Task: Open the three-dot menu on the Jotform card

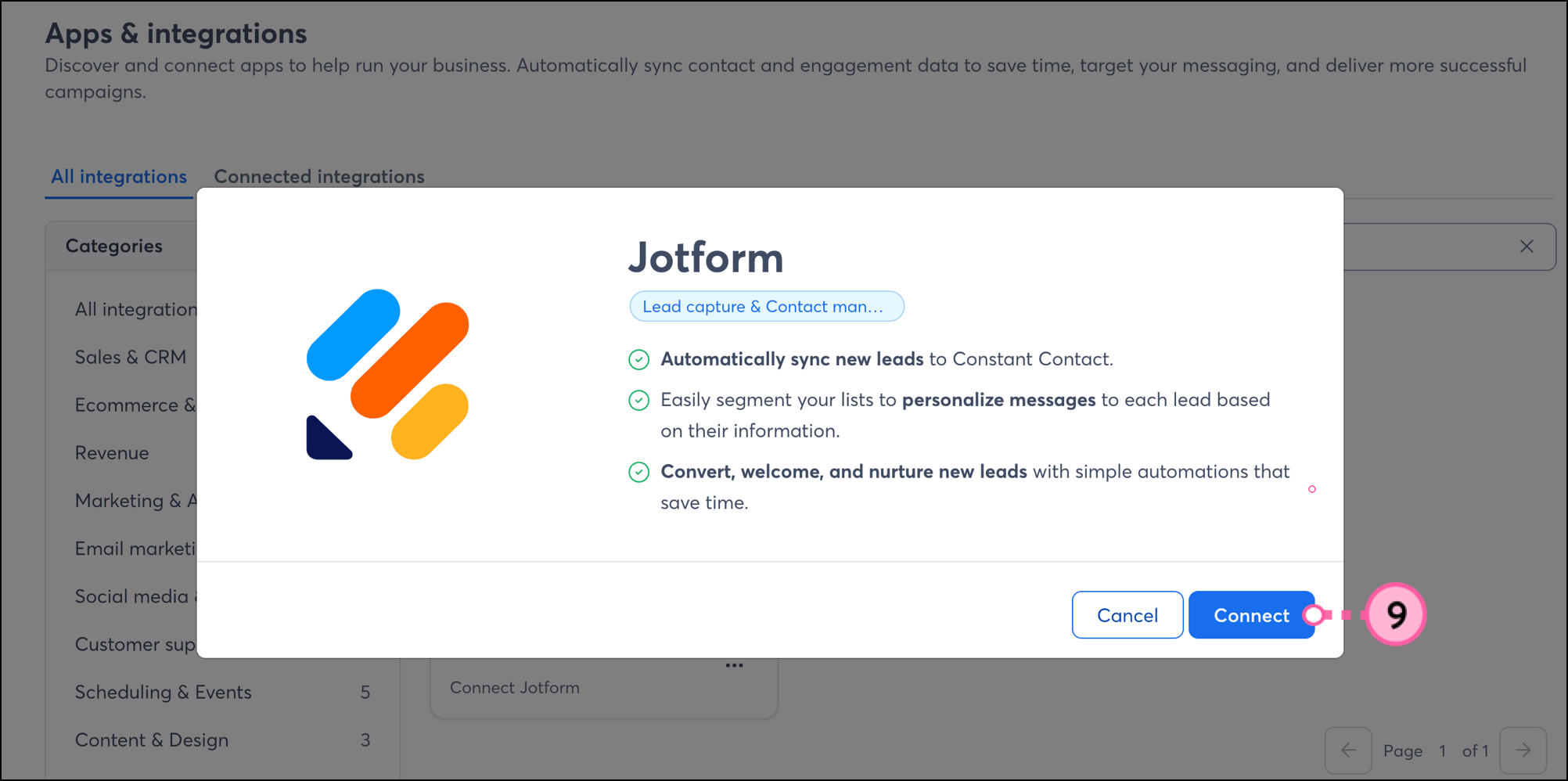Action: click(x=734, y=665)
